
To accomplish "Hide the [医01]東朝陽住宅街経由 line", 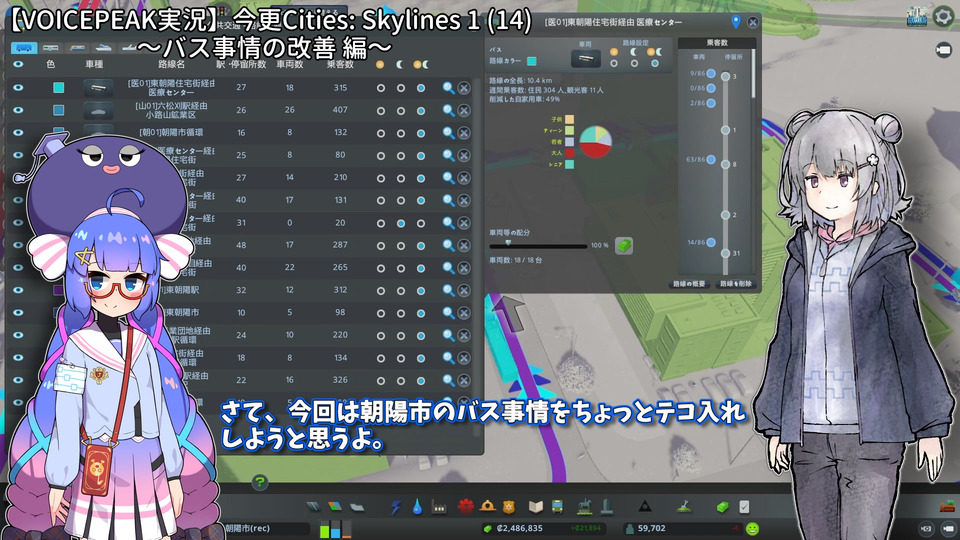I will (x=18, y=88).
